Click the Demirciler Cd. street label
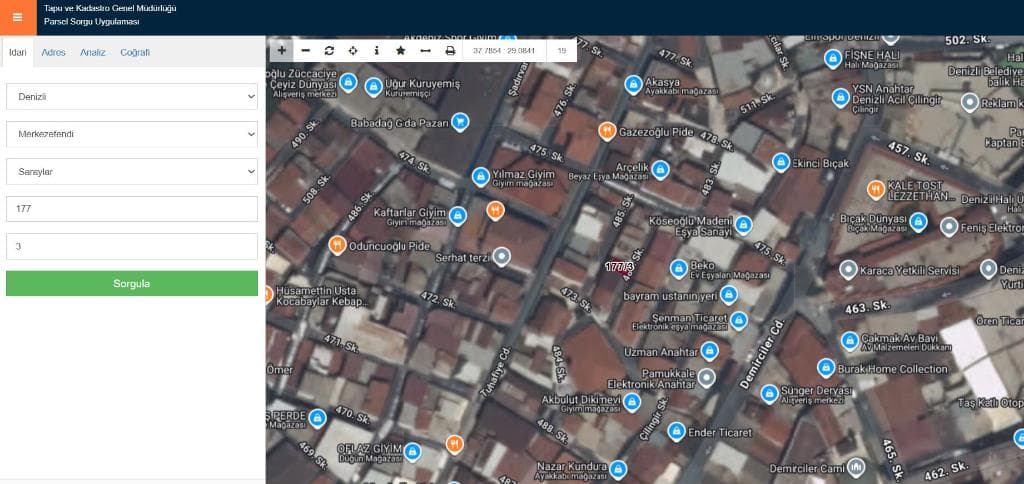The width and height of the screenshot is (1024, 484). 761,354
